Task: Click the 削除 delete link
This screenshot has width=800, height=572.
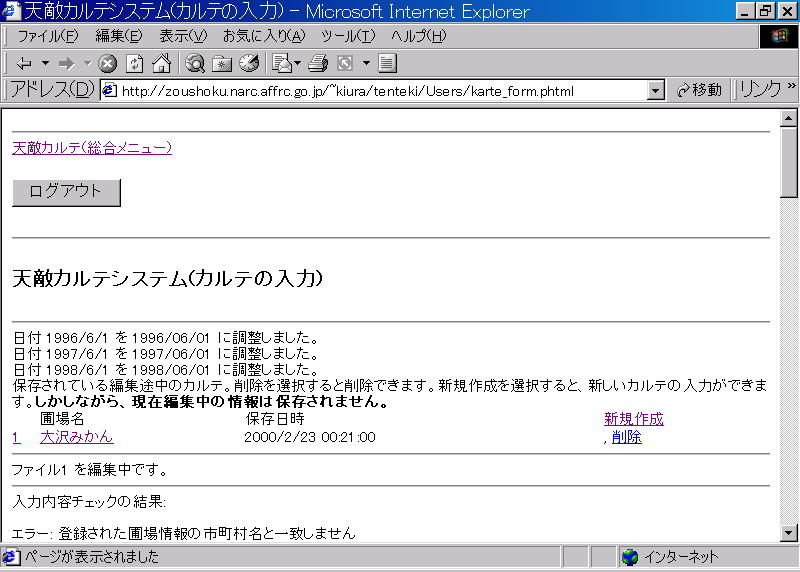Action: coord(627,437)
